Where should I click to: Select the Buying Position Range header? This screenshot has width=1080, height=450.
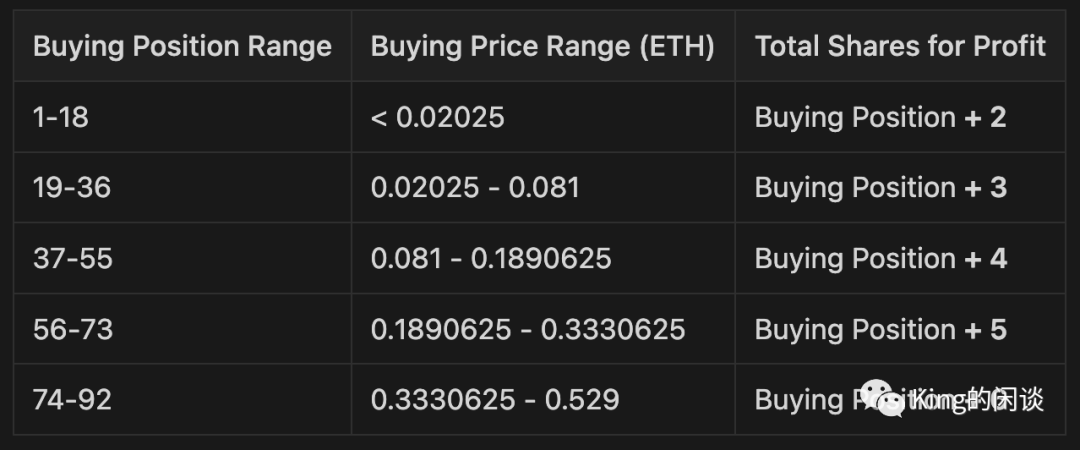183,46
